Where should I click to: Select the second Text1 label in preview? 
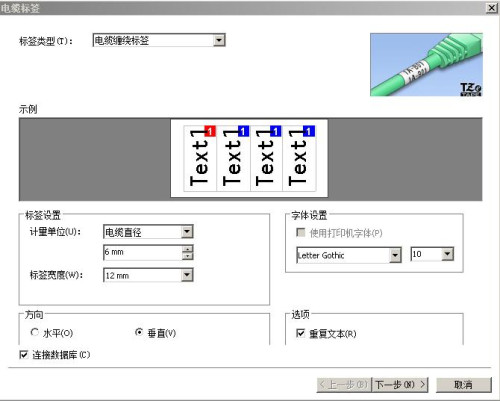point(233,158)
